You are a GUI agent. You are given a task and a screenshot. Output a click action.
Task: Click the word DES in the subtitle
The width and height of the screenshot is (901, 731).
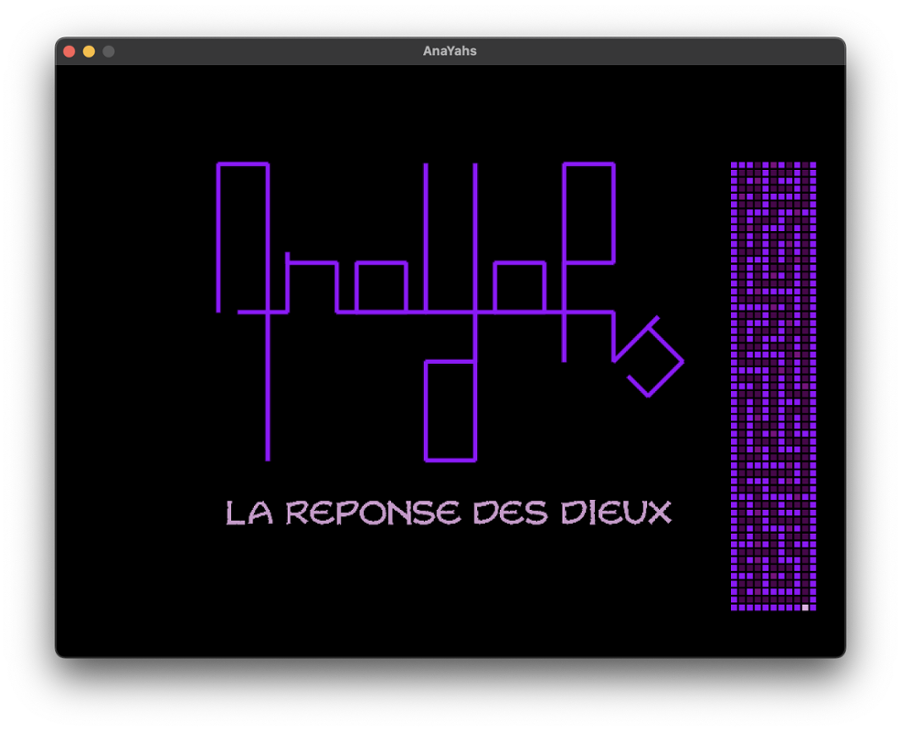[x=510, y=513]
